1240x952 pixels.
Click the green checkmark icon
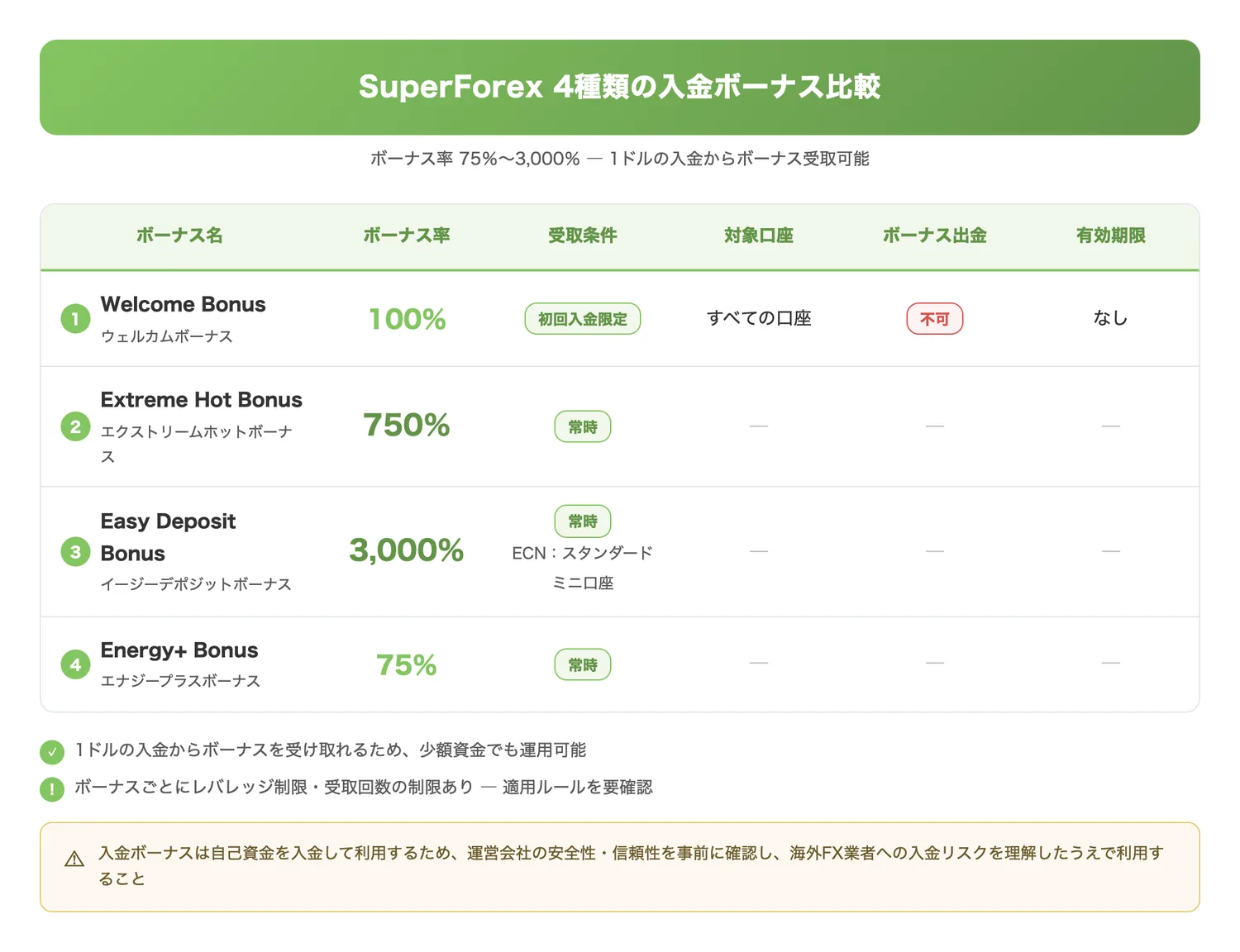click(52, 752)
